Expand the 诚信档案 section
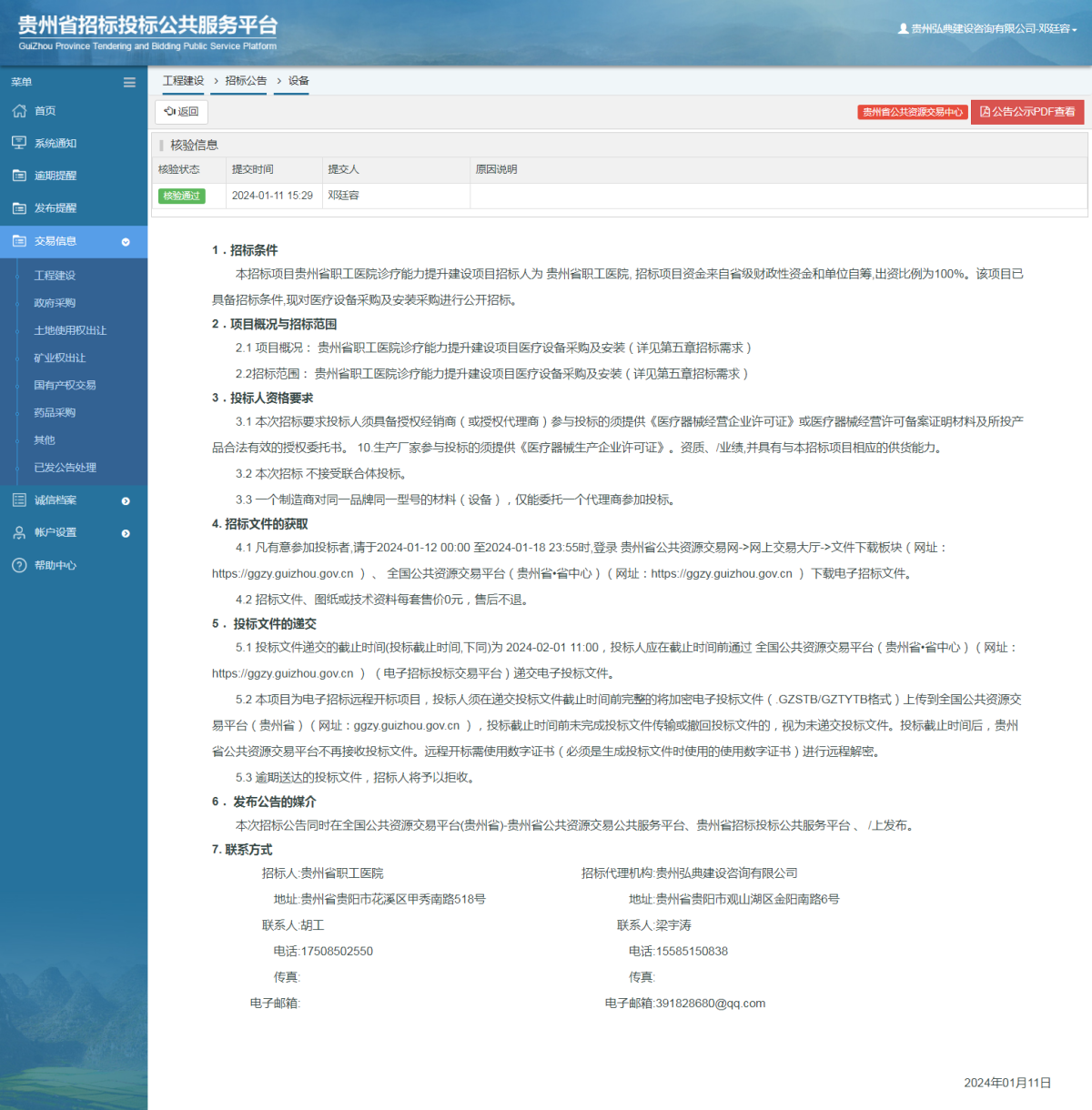This screenshot has width=1092, height=1110. coord(126,499)
